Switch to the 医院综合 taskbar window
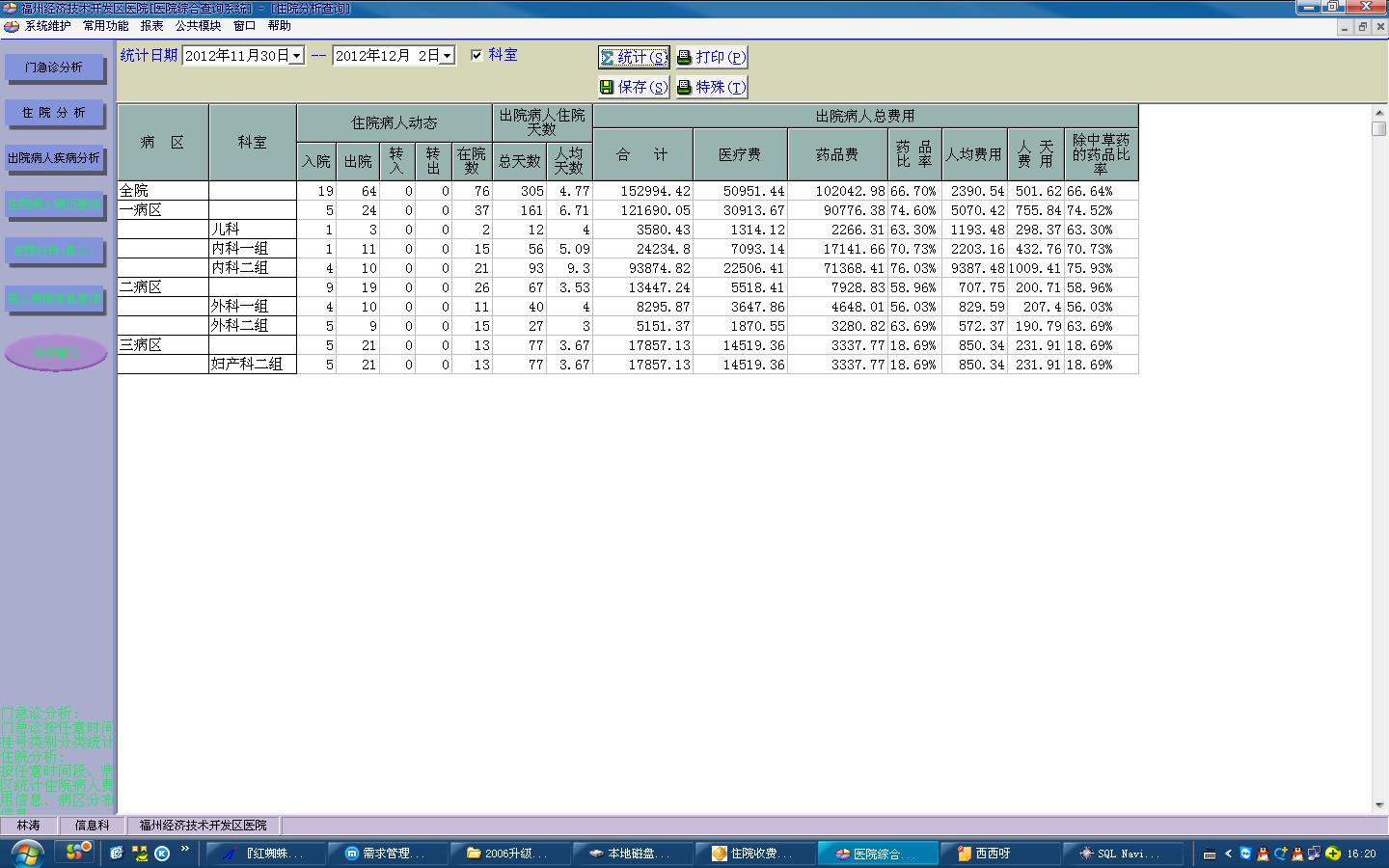This screenshot has width=1389, height=868. [878, 854]
